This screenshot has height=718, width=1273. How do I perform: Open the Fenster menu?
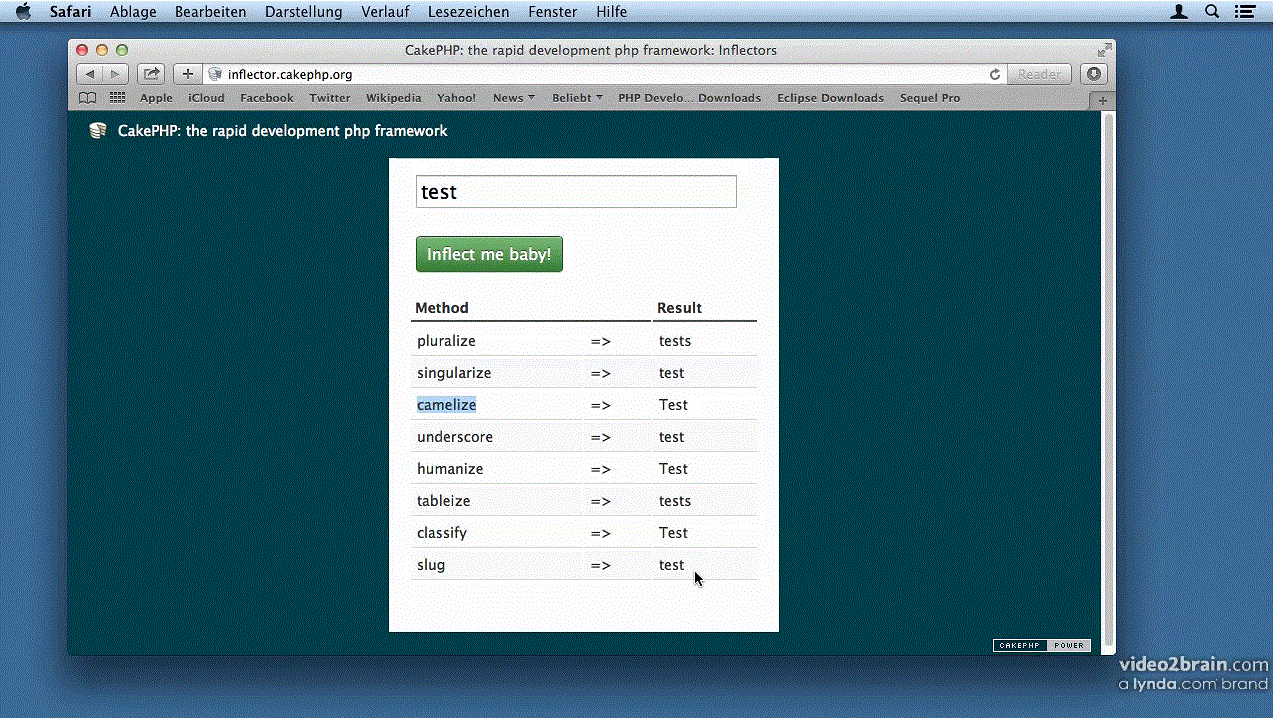[552, 12]
